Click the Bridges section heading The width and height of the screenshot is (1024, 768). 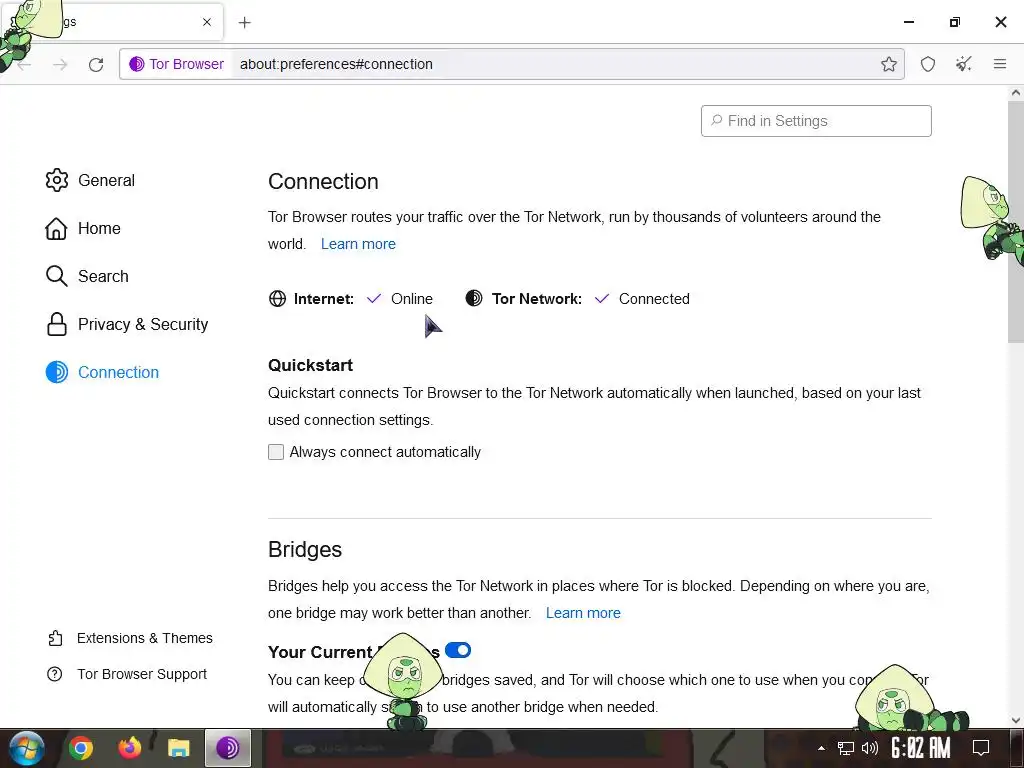[x=305, y=550]
